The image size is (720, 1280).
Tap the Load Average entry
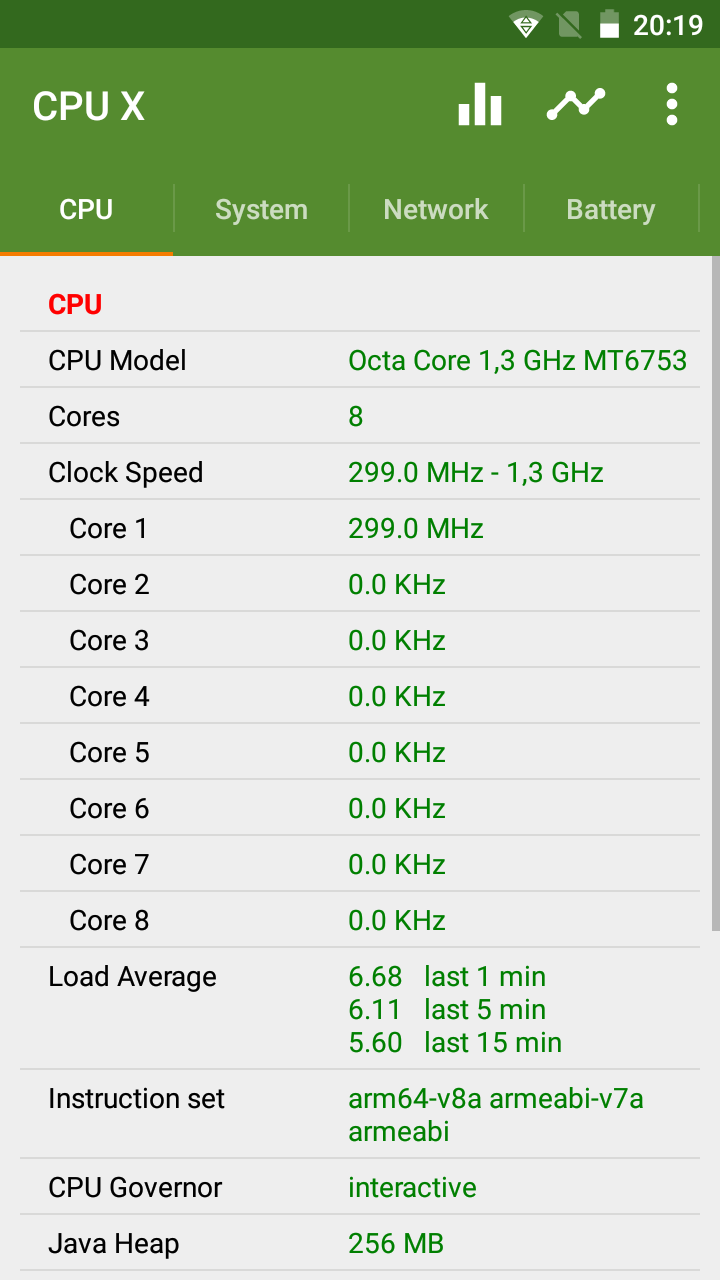point(360,1009)
